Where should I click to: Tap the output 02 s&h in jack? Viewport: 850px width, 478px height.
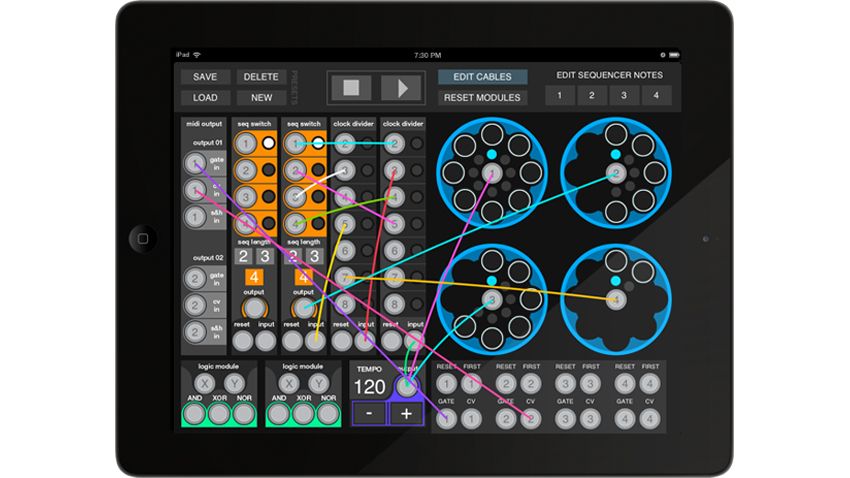(195, 332)
